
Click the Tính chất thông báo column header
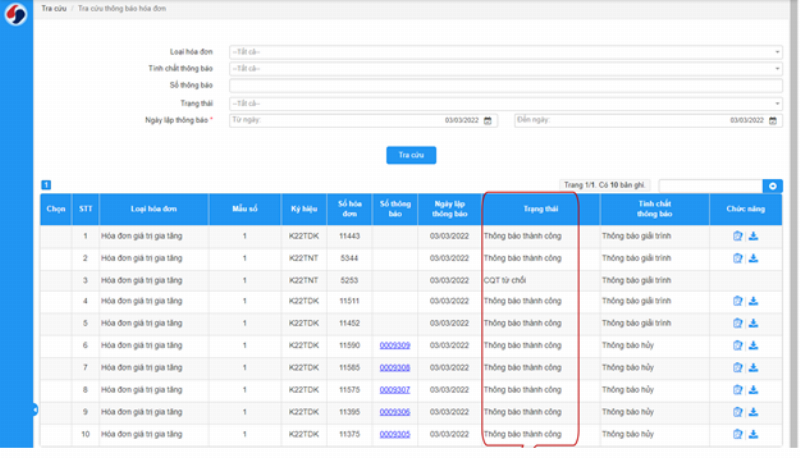[655, 209]
